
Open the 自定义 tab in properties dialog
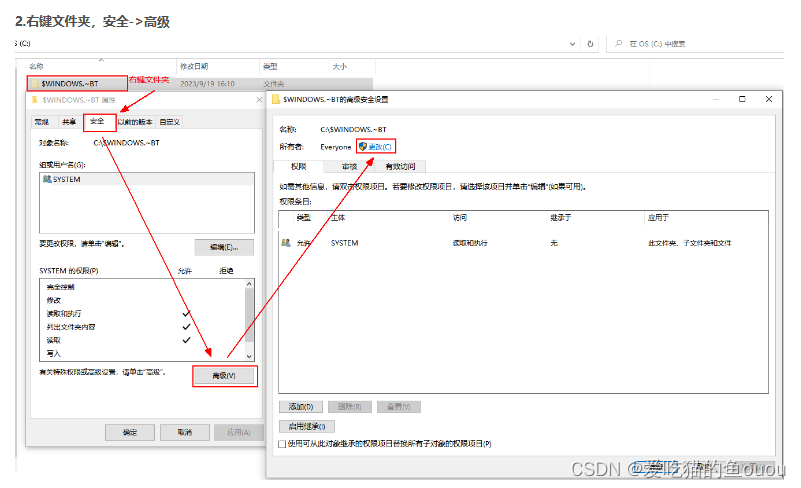point(169,122)
